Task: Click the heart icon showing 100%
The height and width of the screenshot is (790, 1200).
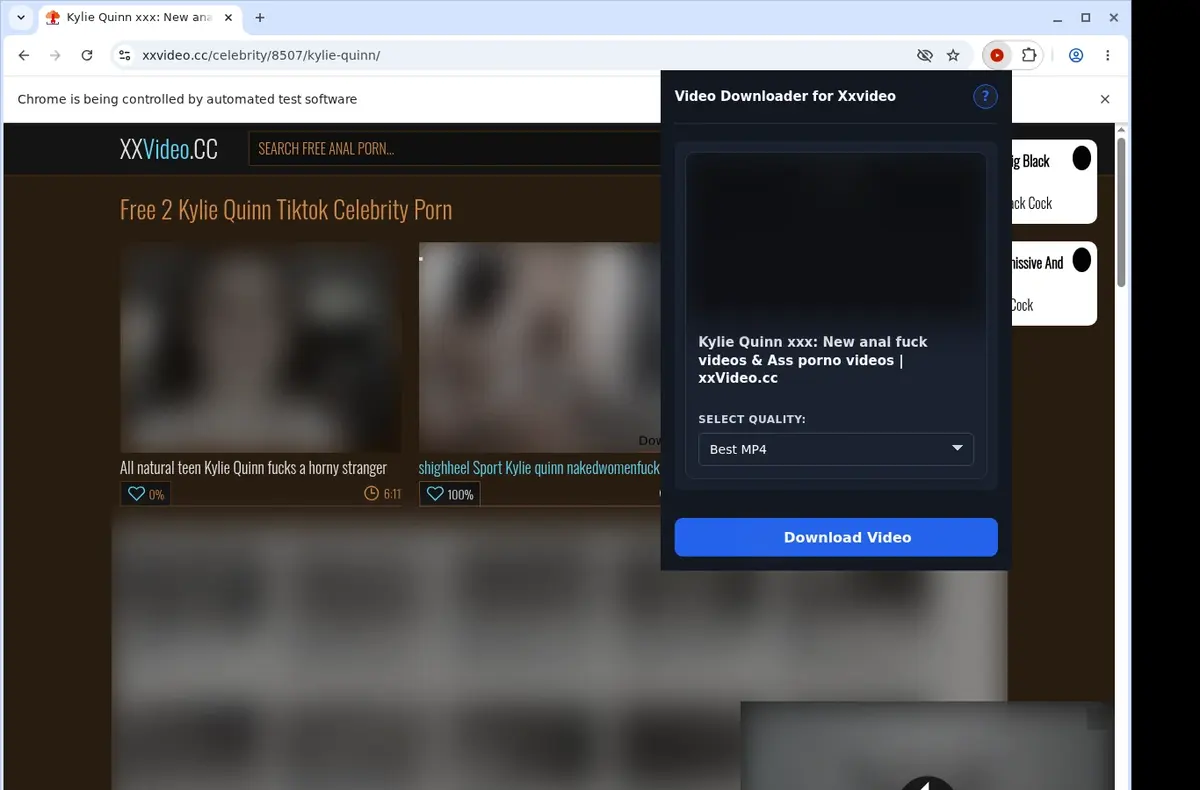Action: [434, 494]
